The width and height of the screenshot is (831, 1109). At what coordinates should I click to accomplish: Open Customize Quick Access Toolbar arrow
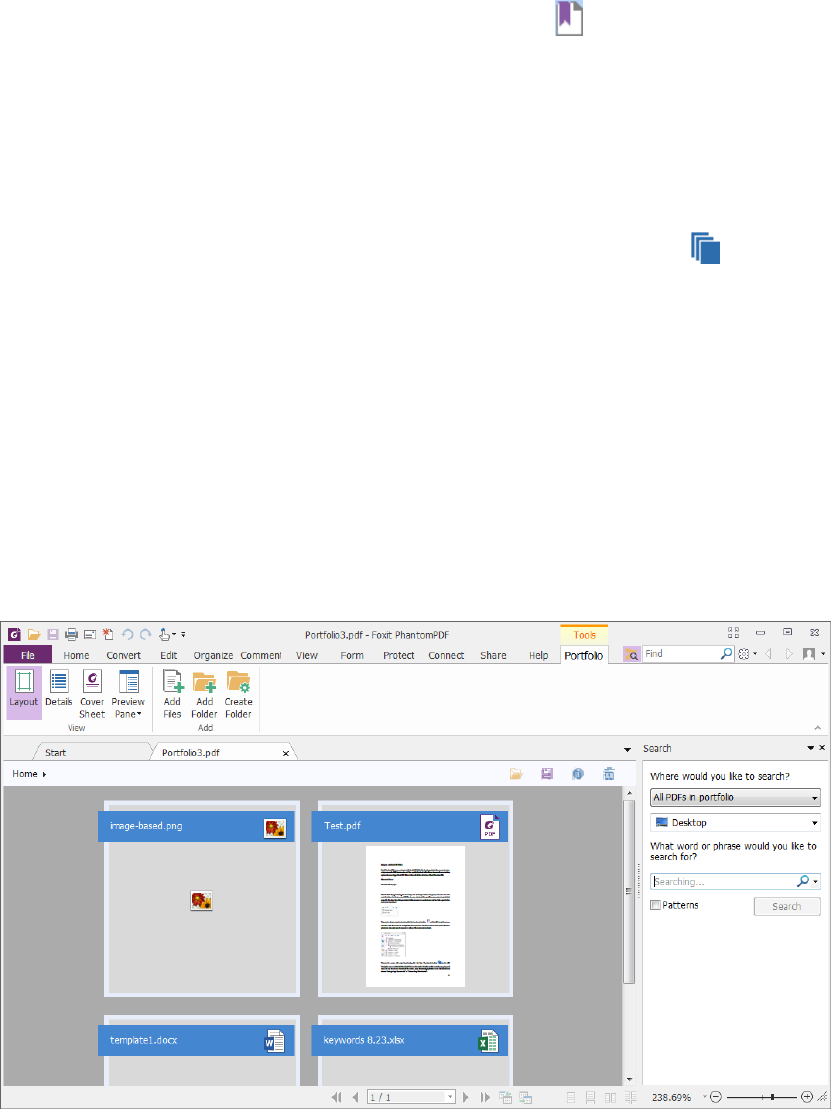[x=183, y=635]
